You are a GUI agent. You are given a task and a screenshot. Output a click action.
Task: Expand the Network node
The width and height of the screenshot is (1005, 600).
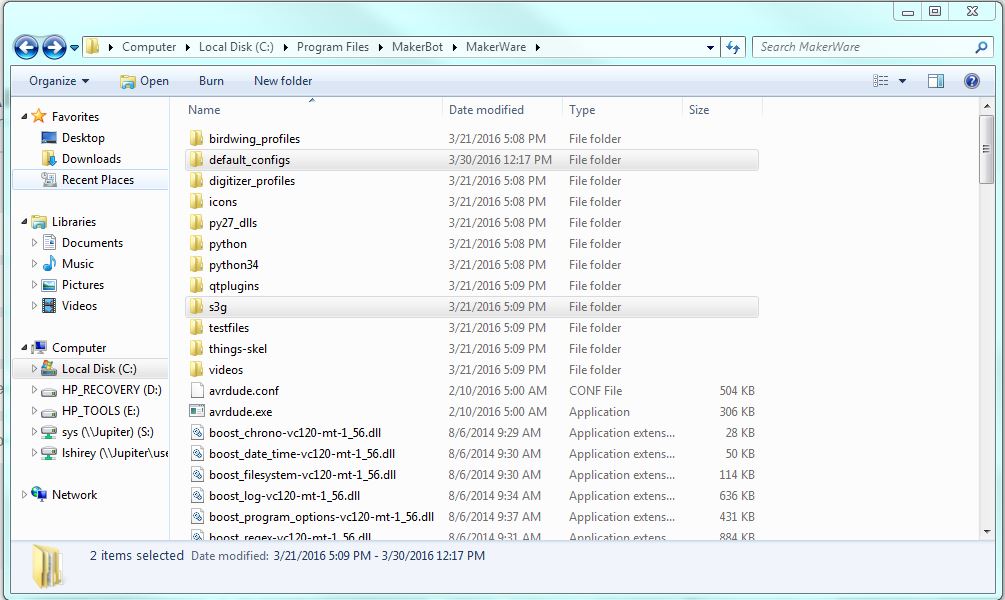click(x=24, y=495)
